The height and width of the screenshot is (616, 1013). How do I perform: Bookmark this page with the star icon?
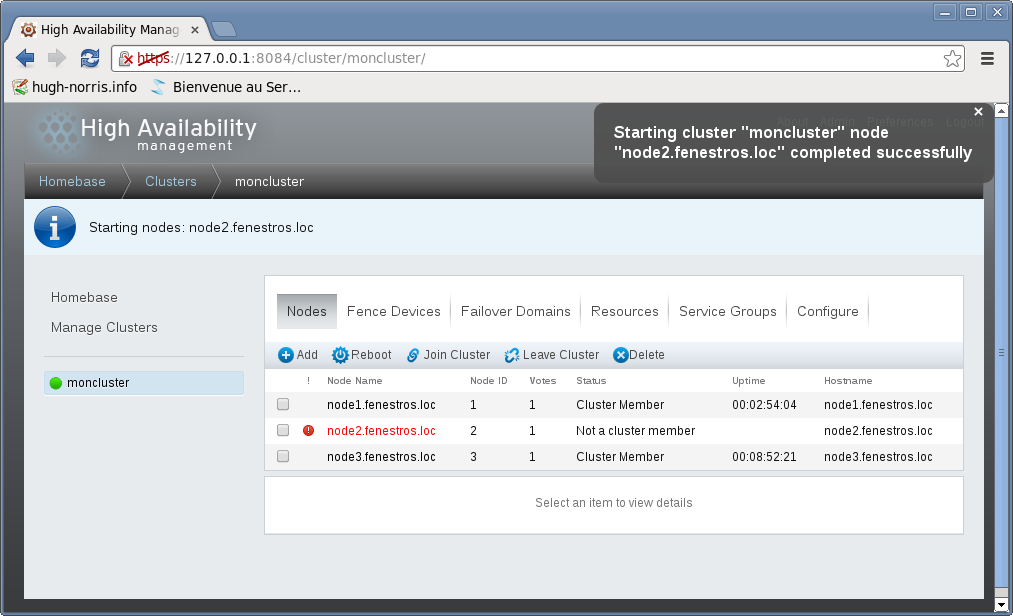click(952, 58)
